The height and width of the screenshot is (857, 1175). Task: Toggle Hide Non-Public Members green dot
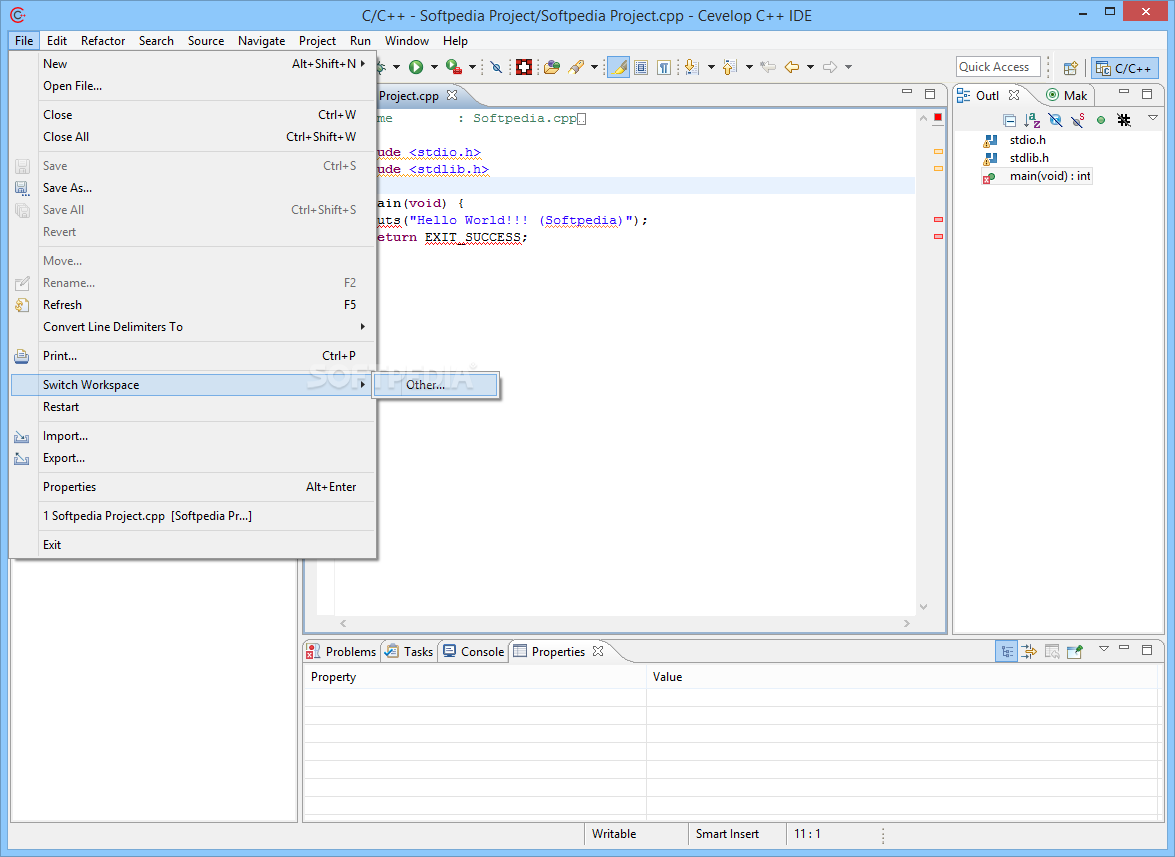[x=1101, y=120]
